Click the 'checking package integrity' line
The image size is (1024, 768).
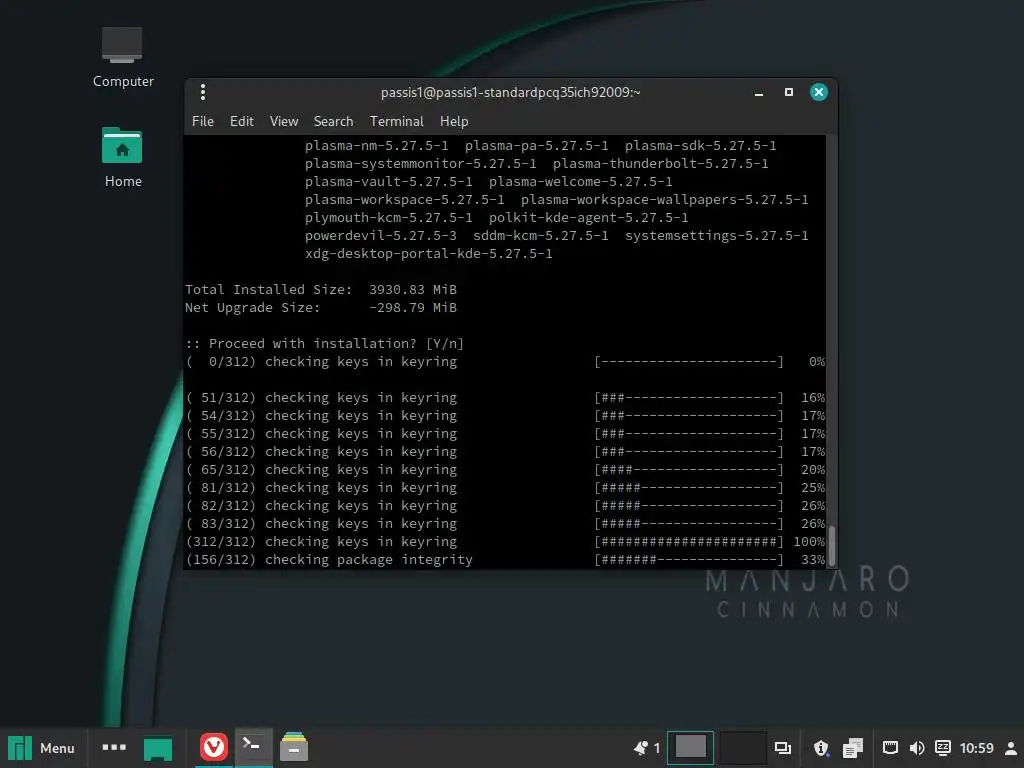point(505,560)
